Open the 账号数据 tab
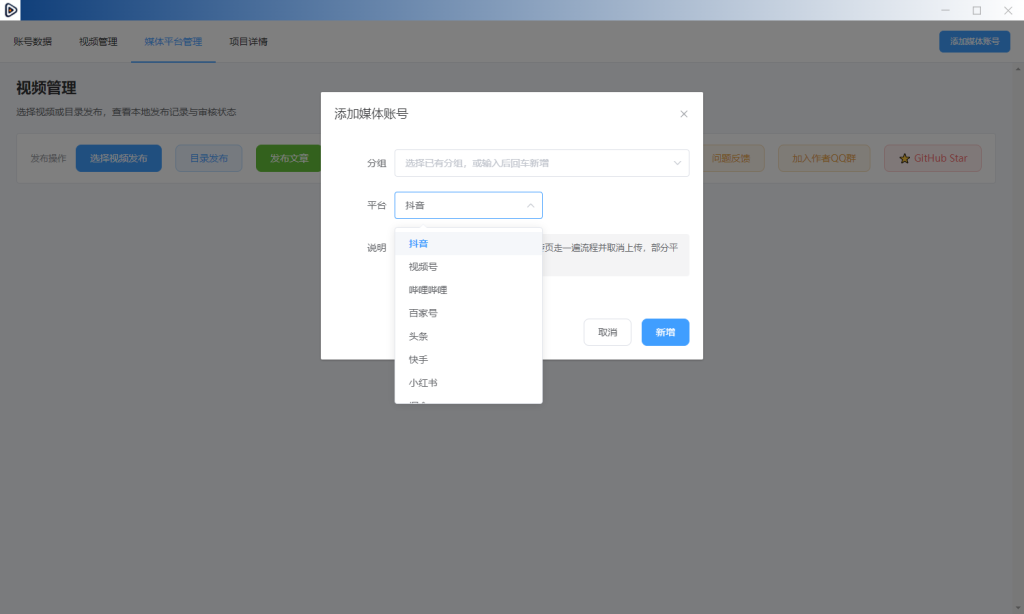 33,41
